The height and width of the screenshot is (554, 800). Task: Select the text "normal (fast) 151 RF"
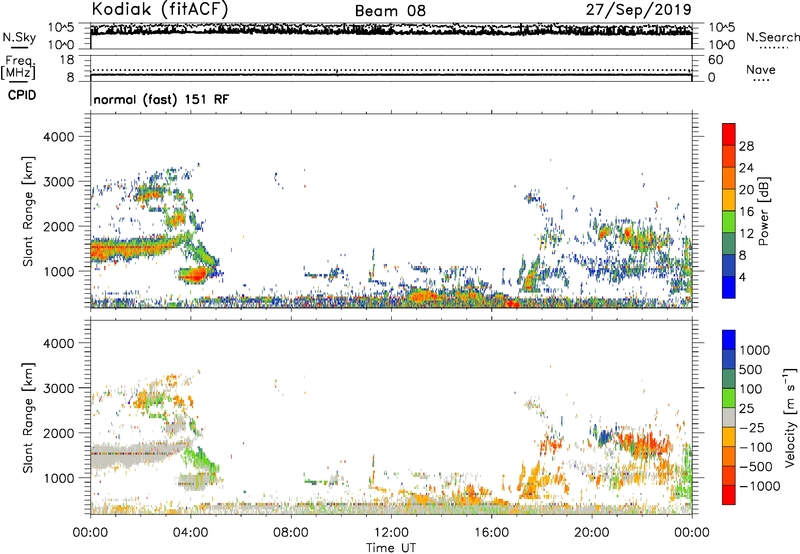[x=161, y=99]
